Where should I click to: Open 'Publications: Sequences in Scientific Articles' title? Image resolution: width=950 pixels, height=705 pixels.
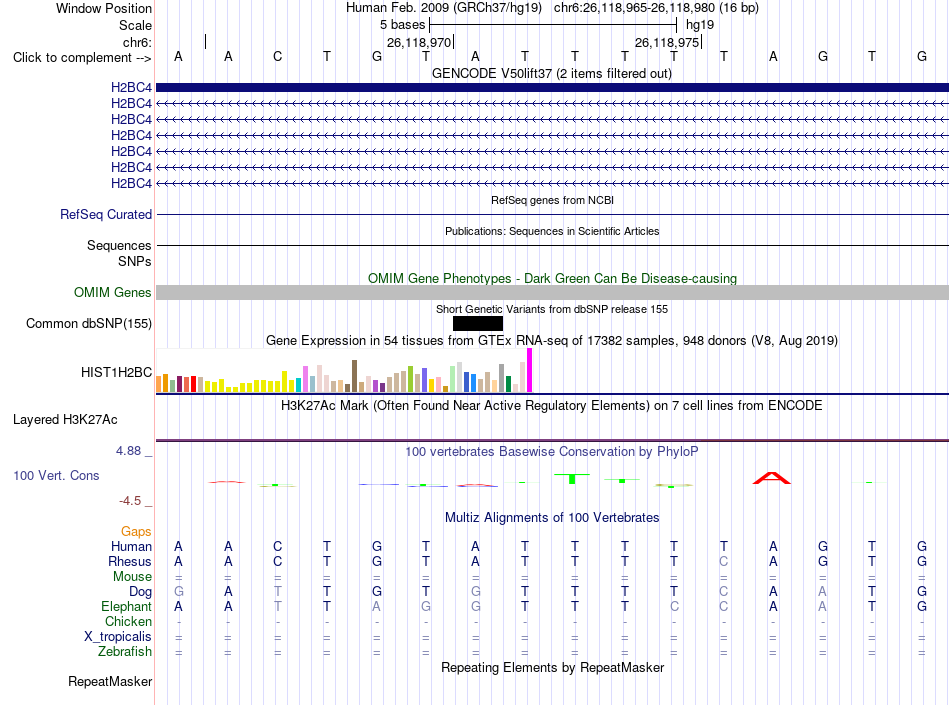pyautogui.click(x=552, y=231)
